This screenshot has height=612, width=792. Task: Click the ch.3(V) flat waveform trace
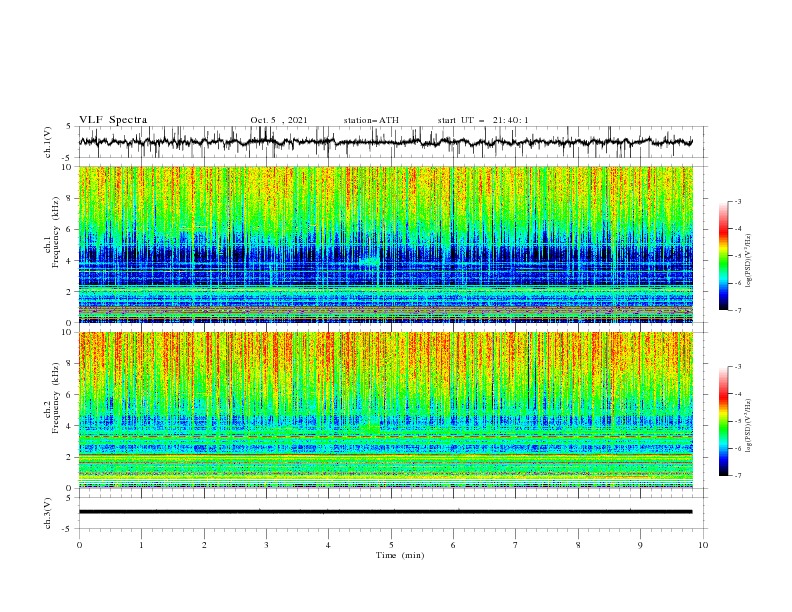click(385, 512)
